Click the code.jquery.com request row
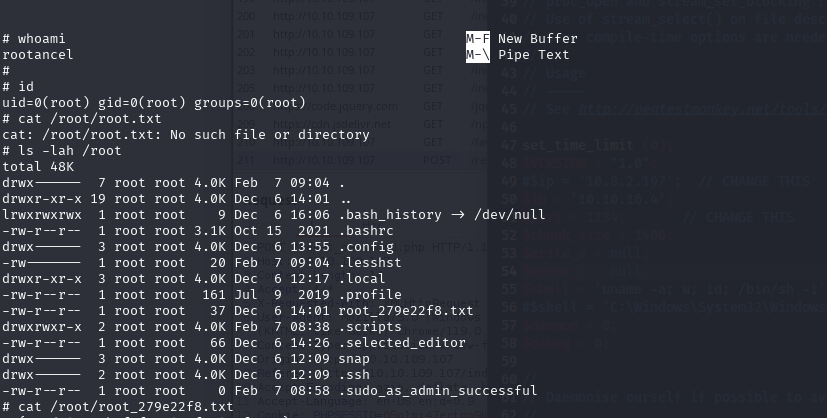 tap(360, 106)
